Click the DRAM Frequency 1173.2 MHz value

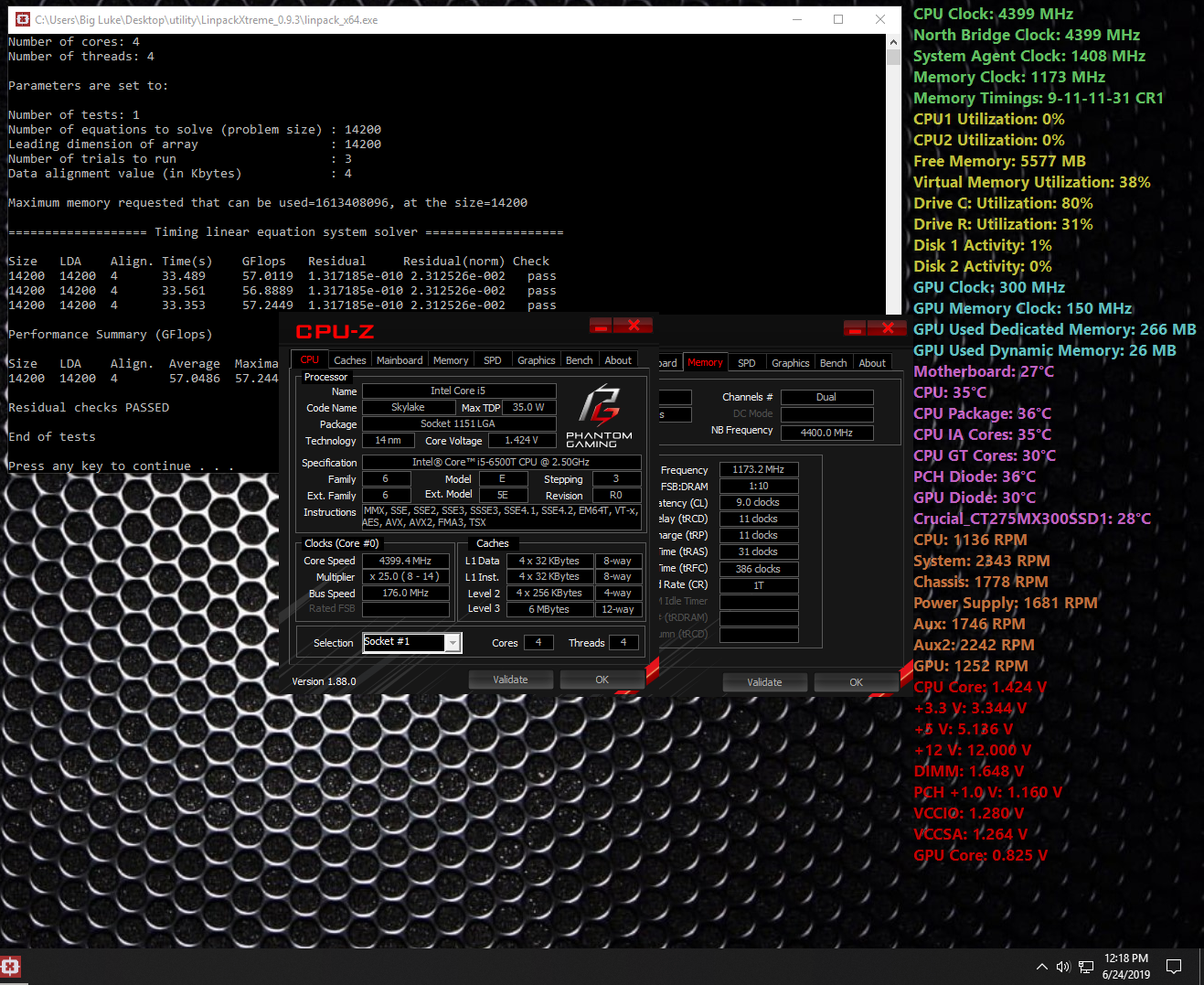coord(759,469)
